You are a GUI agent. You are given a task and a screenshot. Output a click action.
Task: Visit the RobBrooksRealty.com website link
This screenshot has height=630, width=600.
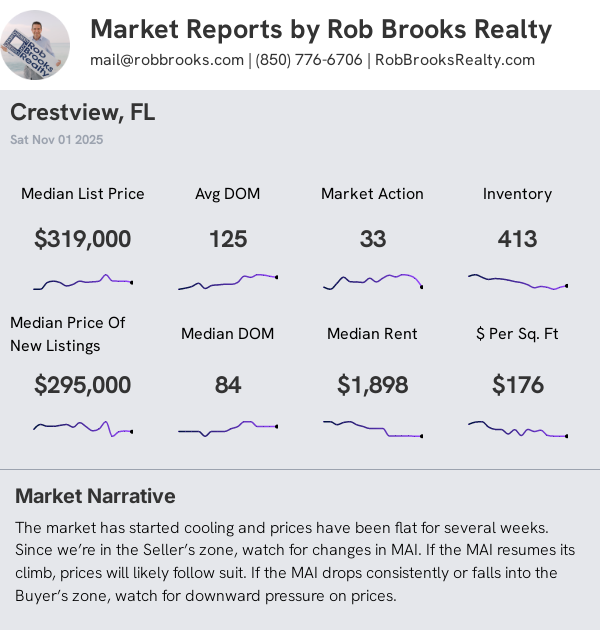pyautogui.click(x=455, y=60)
